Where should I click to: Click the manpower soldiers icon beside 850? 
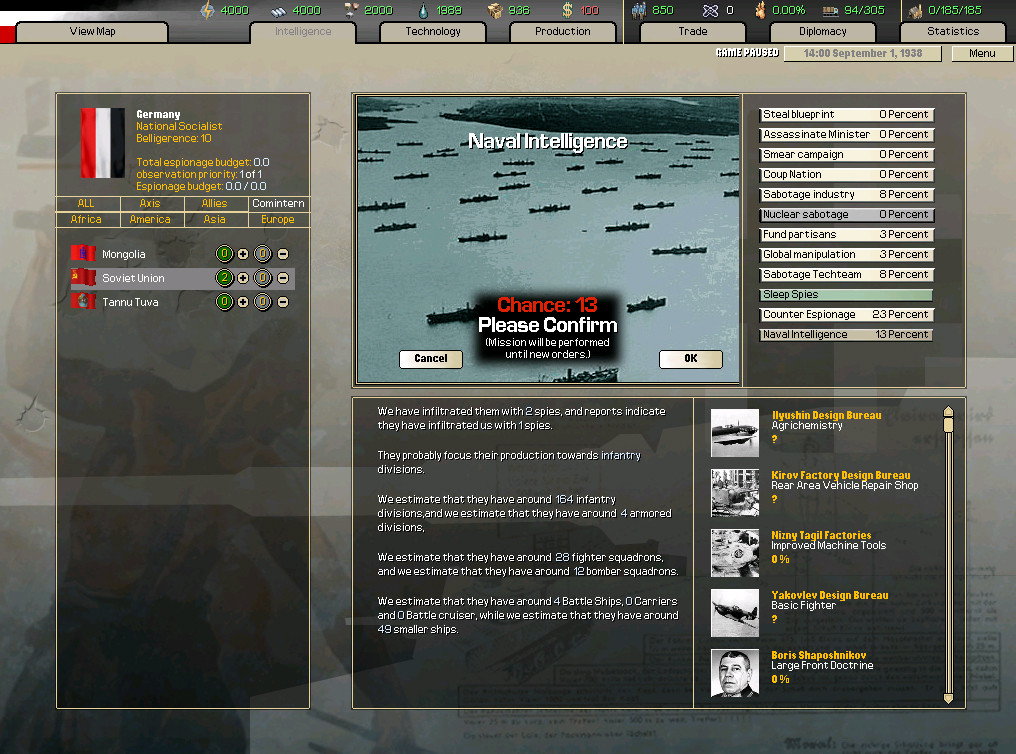tap(639, 10)
